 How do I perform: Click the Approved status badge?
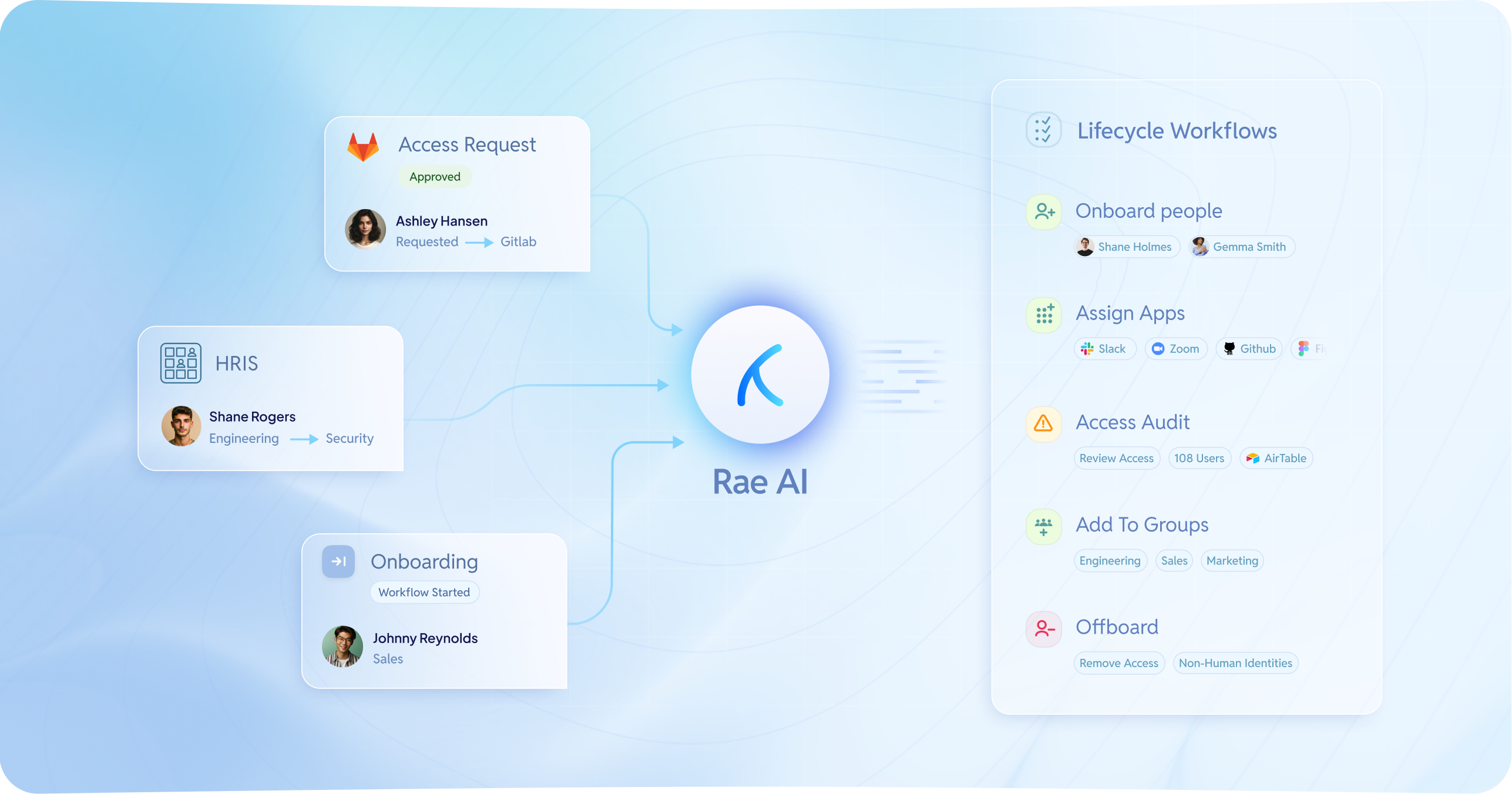435,177
